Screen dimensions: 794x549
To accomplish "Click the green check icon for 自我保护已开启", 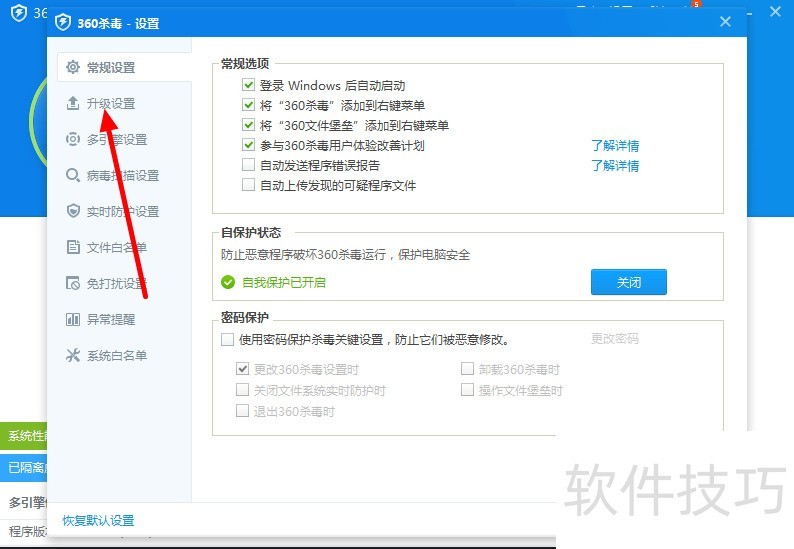I will (x=228, y=282).
